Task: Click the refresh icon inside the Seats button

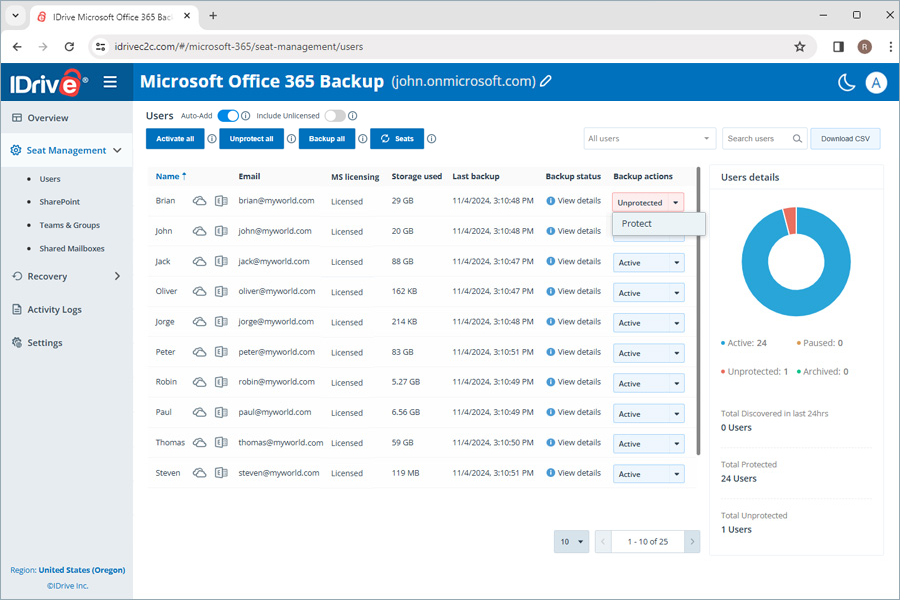Action: 384,139
